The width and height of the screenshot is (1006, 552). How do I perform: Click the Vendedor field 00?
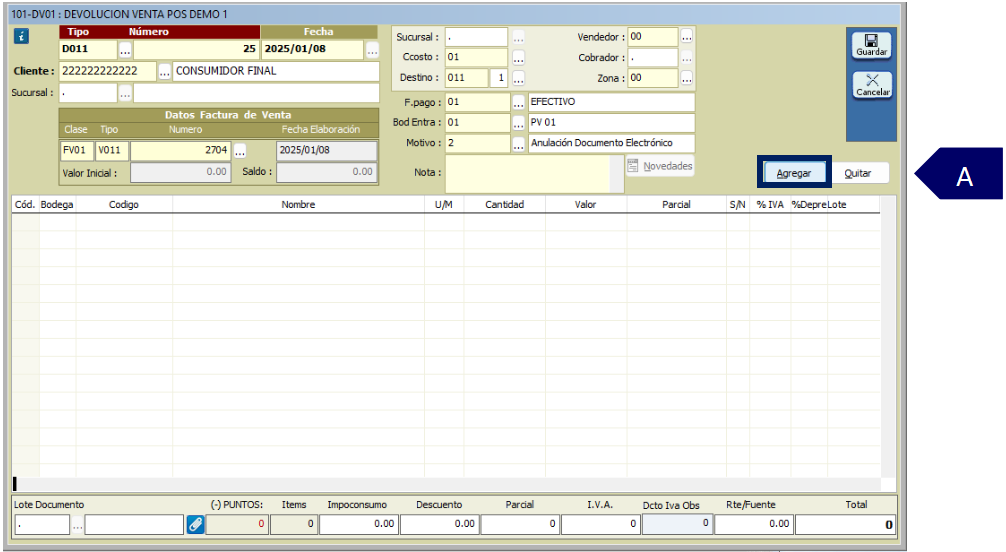(652, 37)
